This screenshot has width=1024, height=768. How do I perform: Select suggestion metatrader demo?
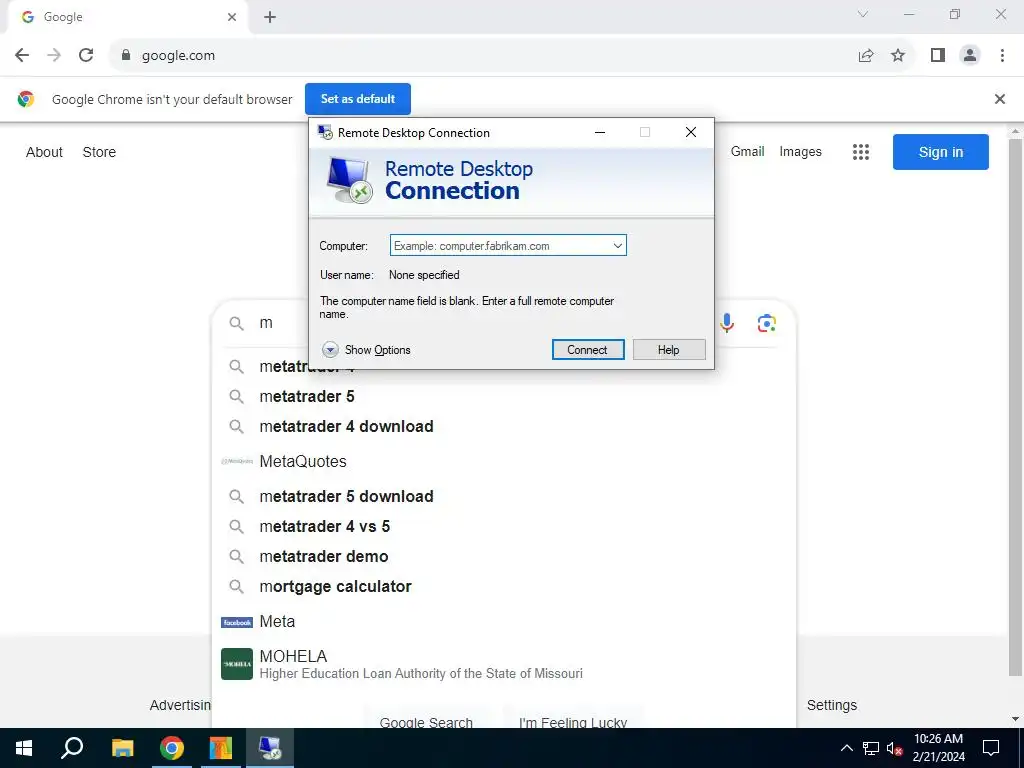click(504, 556)
